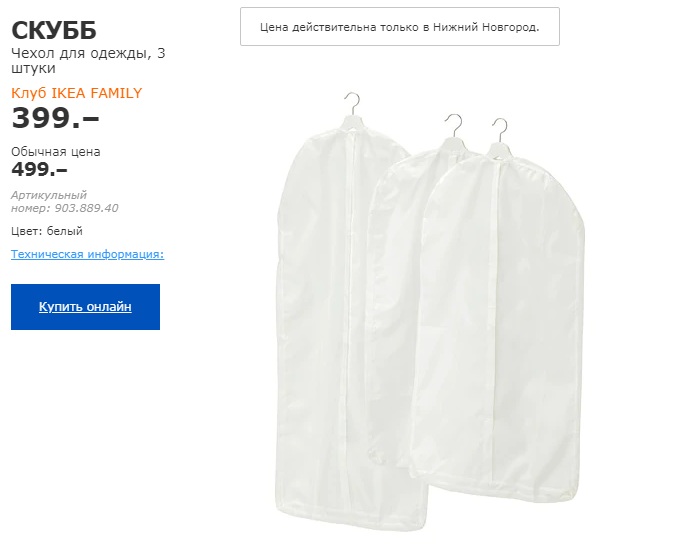
Task: Click the Клуб IKEA FAMILY label
Action: (77, 93)
